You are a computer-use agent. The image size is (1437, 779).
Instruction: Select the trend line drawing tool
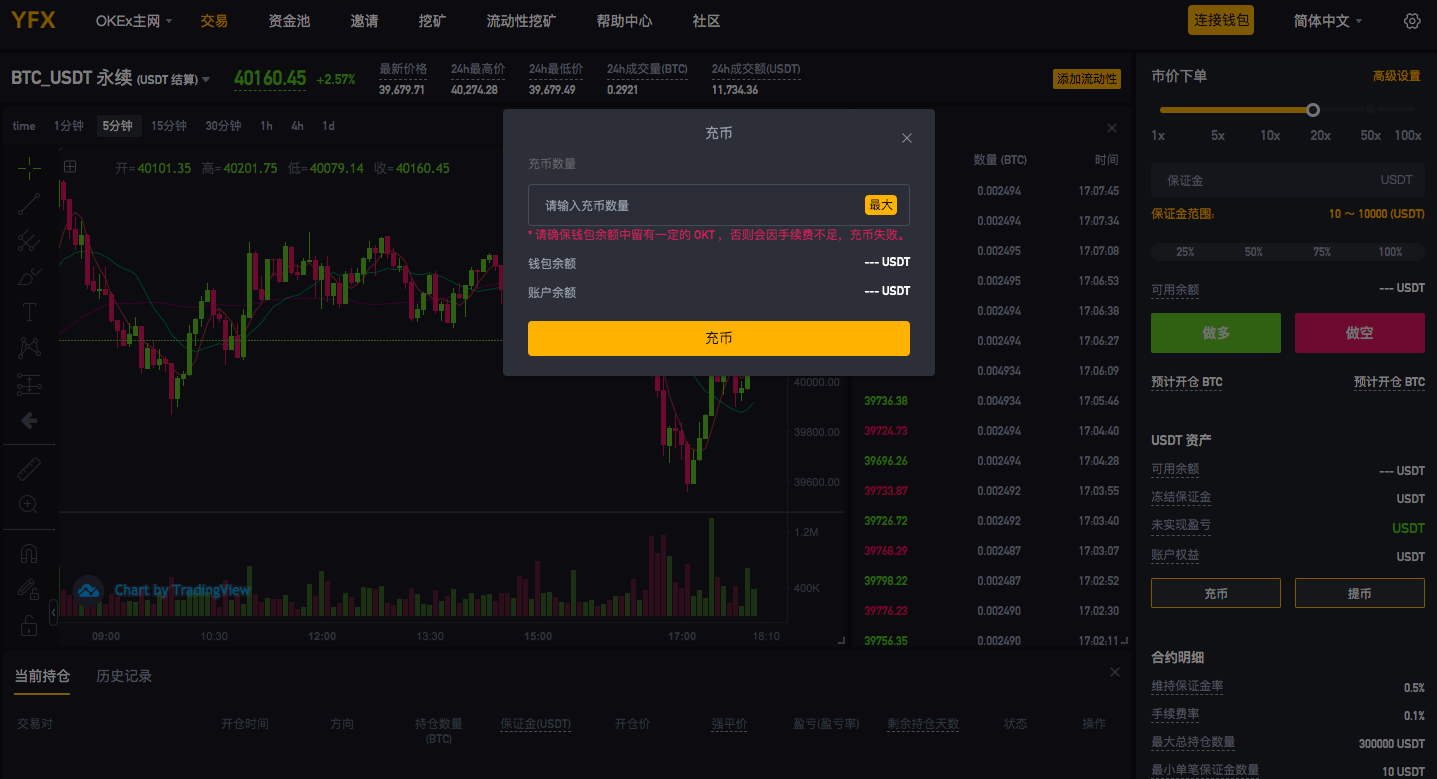(x=29, y=203)
